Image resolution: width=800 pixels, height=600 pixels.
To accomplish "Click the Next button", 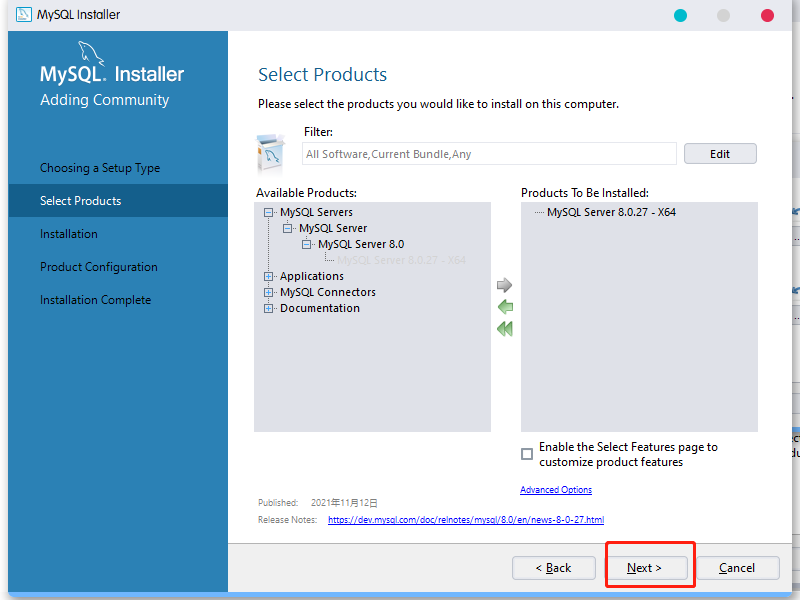I will pos(645,568).
